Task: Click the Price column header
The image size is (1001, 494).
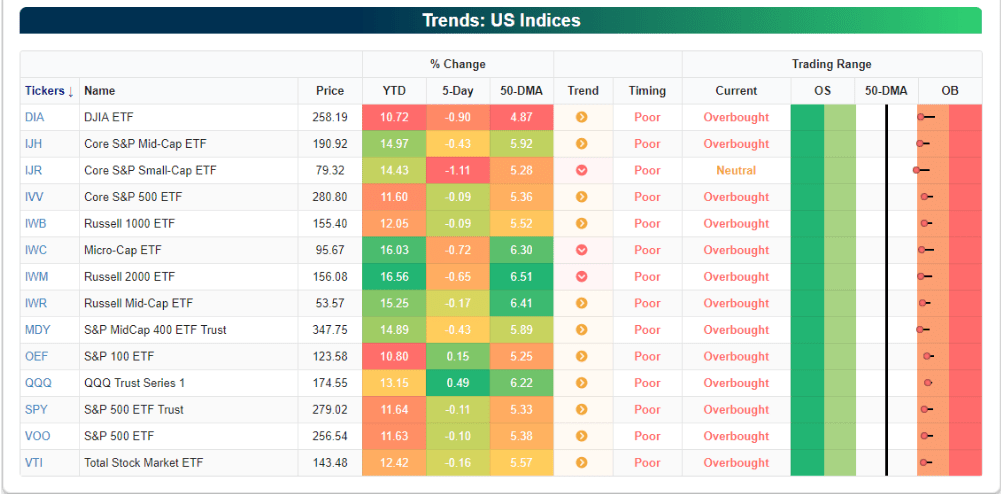Action: point(329,91)
